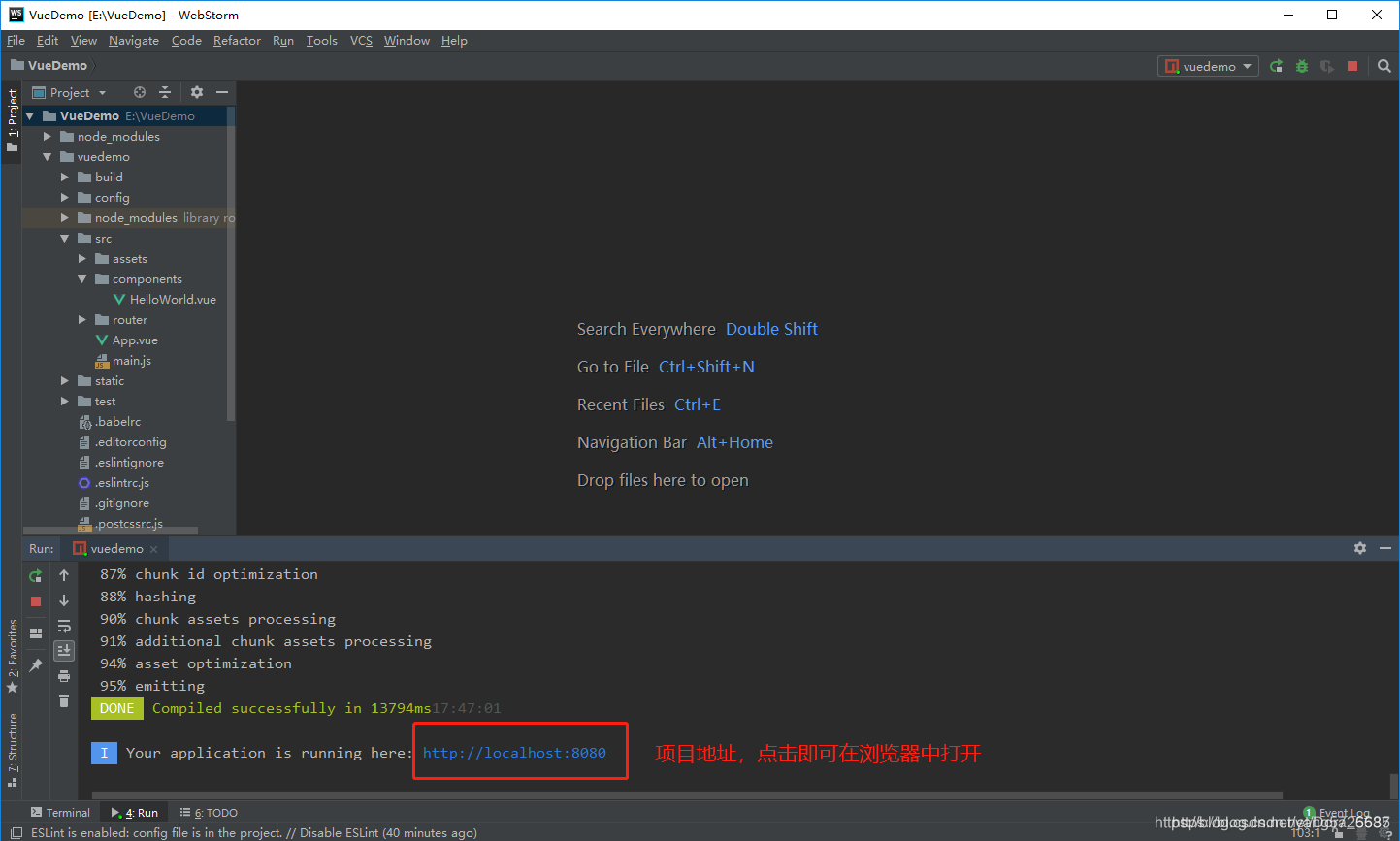Switch to the Terminal tool tab
The height and width of the screenshot is (841, 1400).
(x=60, y=813)
